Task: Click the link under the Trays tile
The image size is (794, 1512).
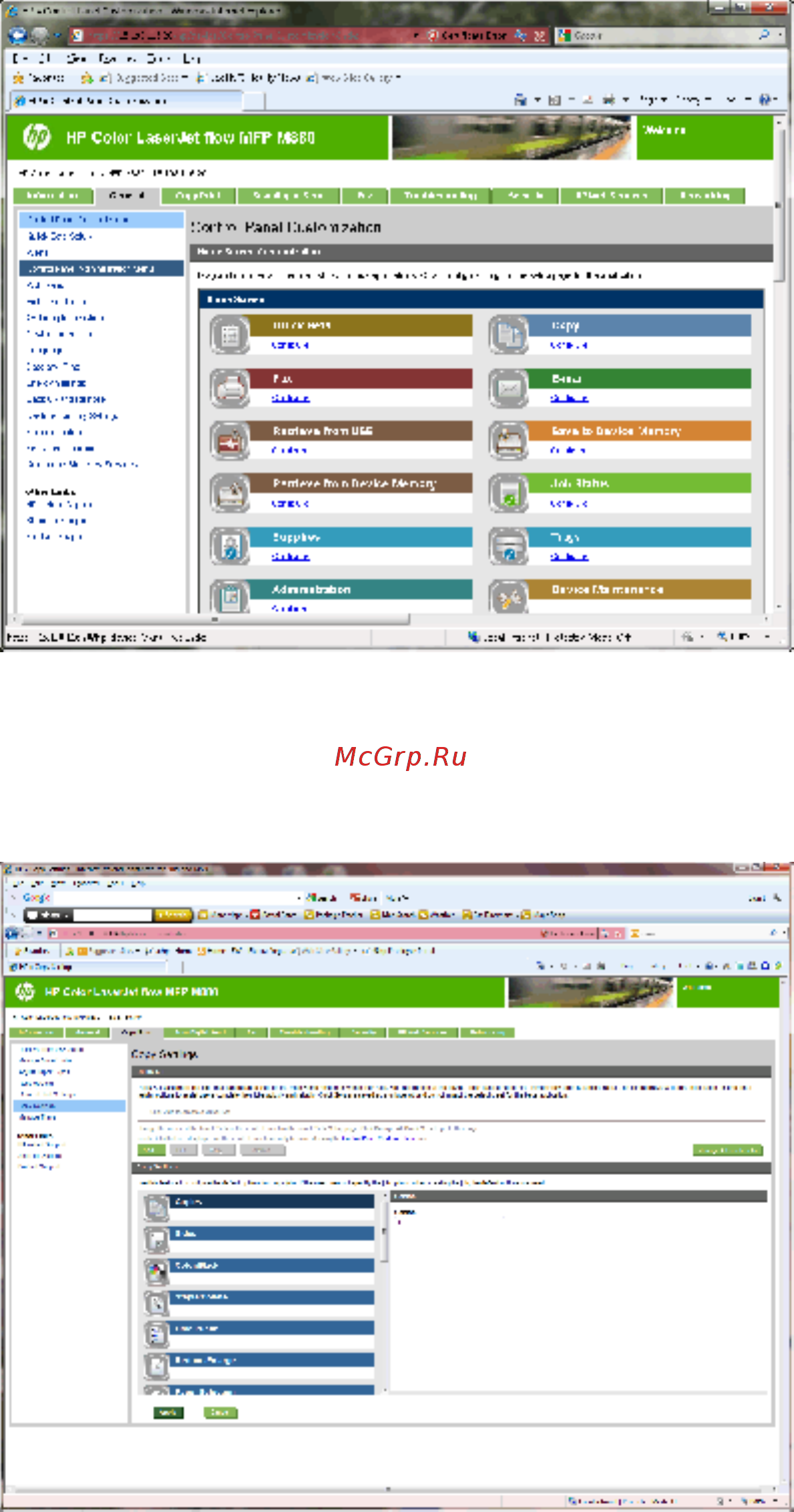Action: [569, 557]
